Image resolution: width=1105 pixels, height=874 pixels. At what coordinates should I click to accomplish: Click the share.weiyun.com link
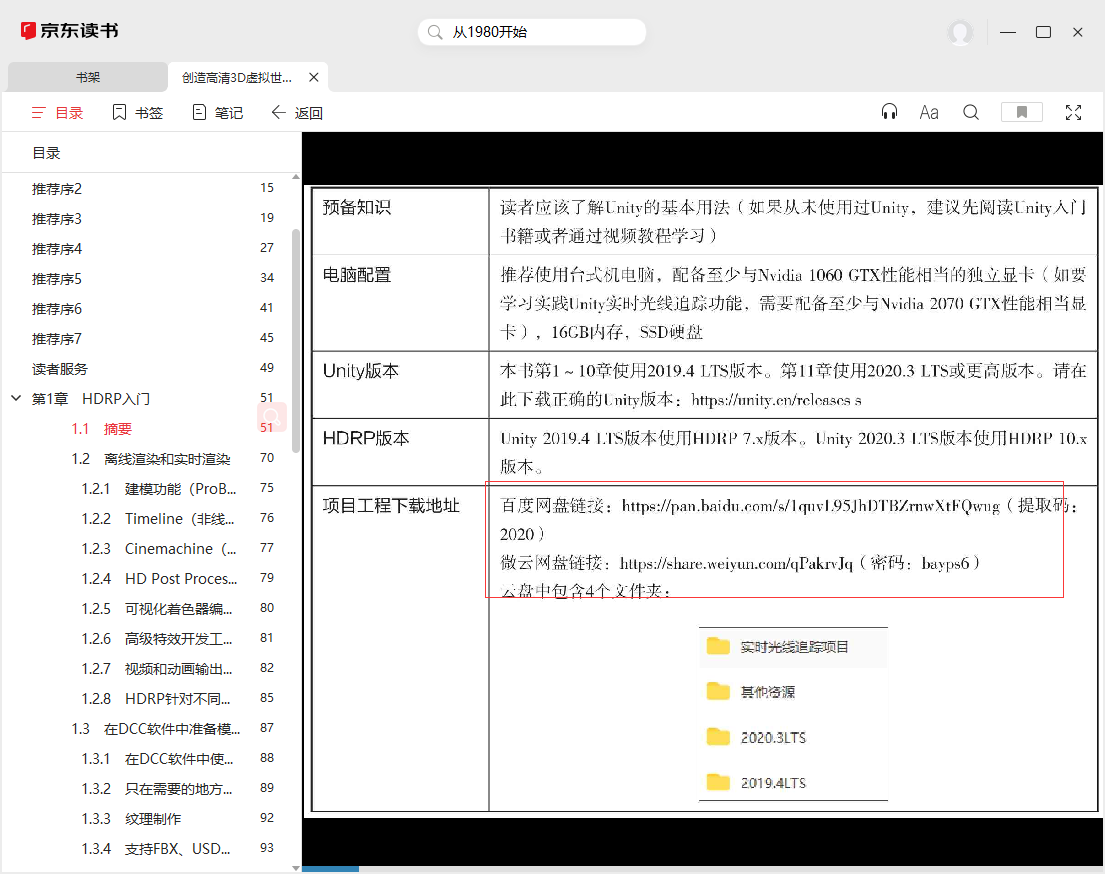tap(736, 563)
